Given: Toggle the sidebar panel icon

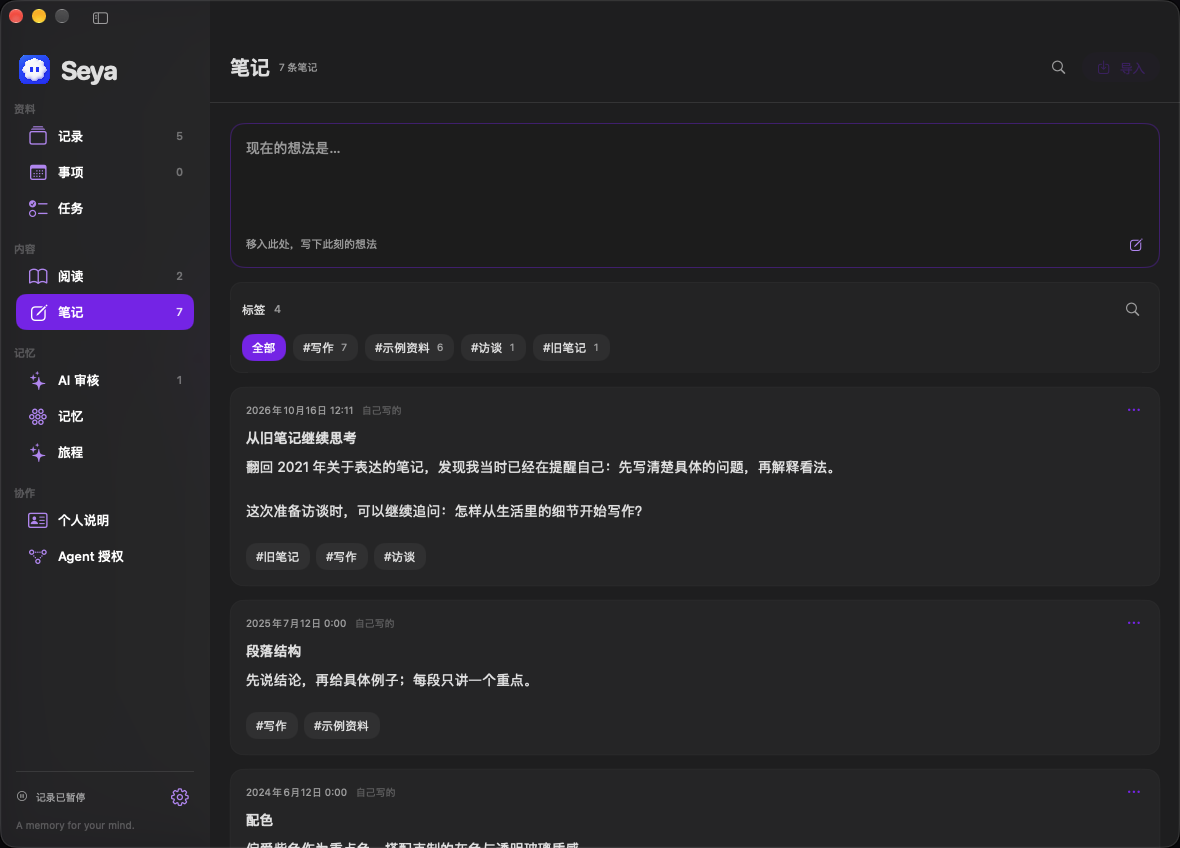Looking at the screenshot, I should click(x=100, y=17).
